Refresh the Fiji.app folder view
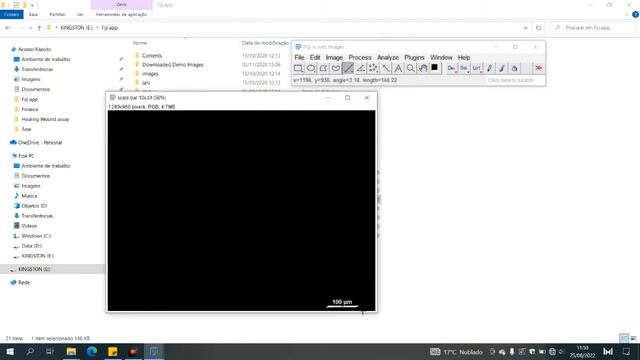 (538, 28)
